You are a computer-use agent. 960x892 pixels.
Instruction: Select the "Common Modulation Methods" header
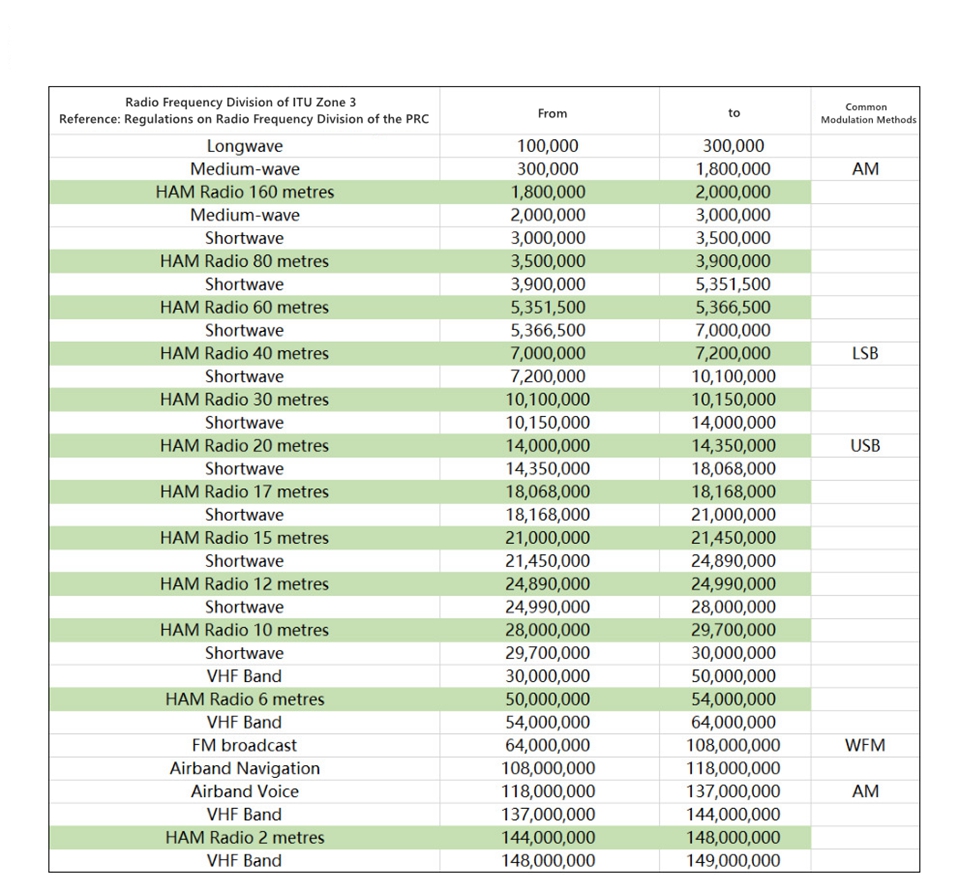pos(866,113)
